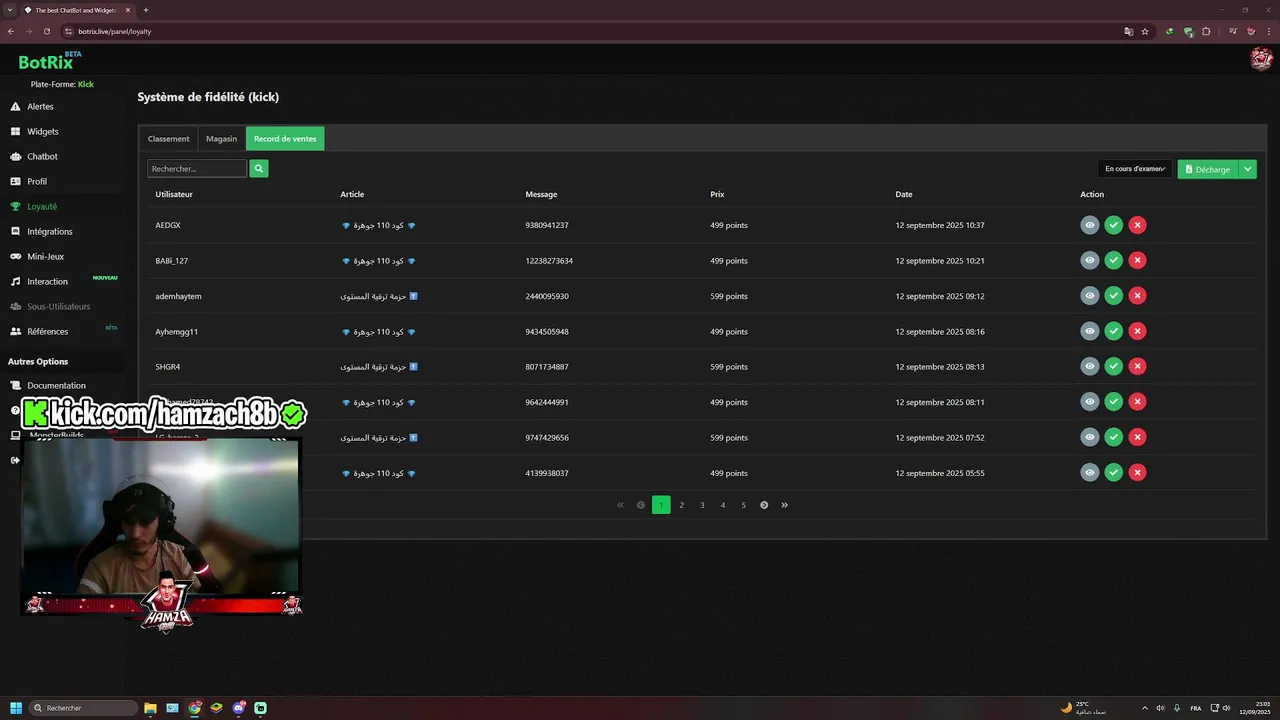Screen dimensions: 1280x720
Task: Open the account avatar on the BotRix header
Action: click(x=1261, y=59)
